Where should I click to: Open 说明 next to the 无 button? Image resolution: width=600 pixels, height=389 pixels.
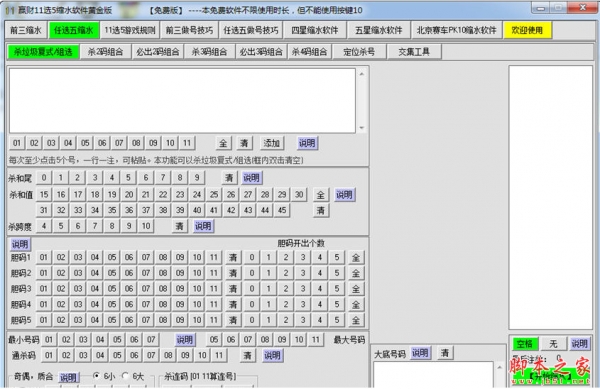pyautogui.click(x=579, y=344)
